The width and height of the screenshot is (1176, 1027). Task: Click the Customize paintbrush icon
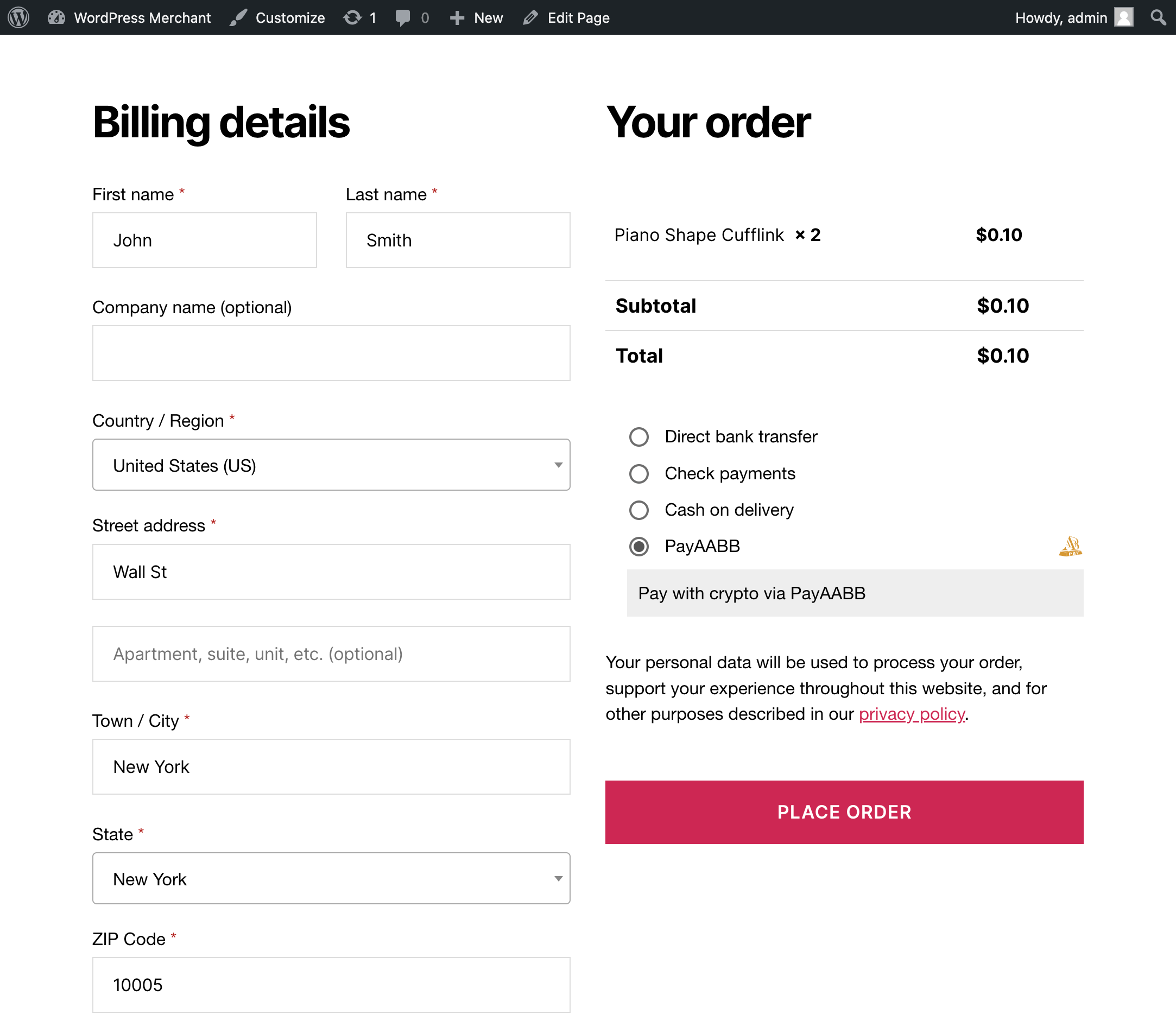coord(238,17)
